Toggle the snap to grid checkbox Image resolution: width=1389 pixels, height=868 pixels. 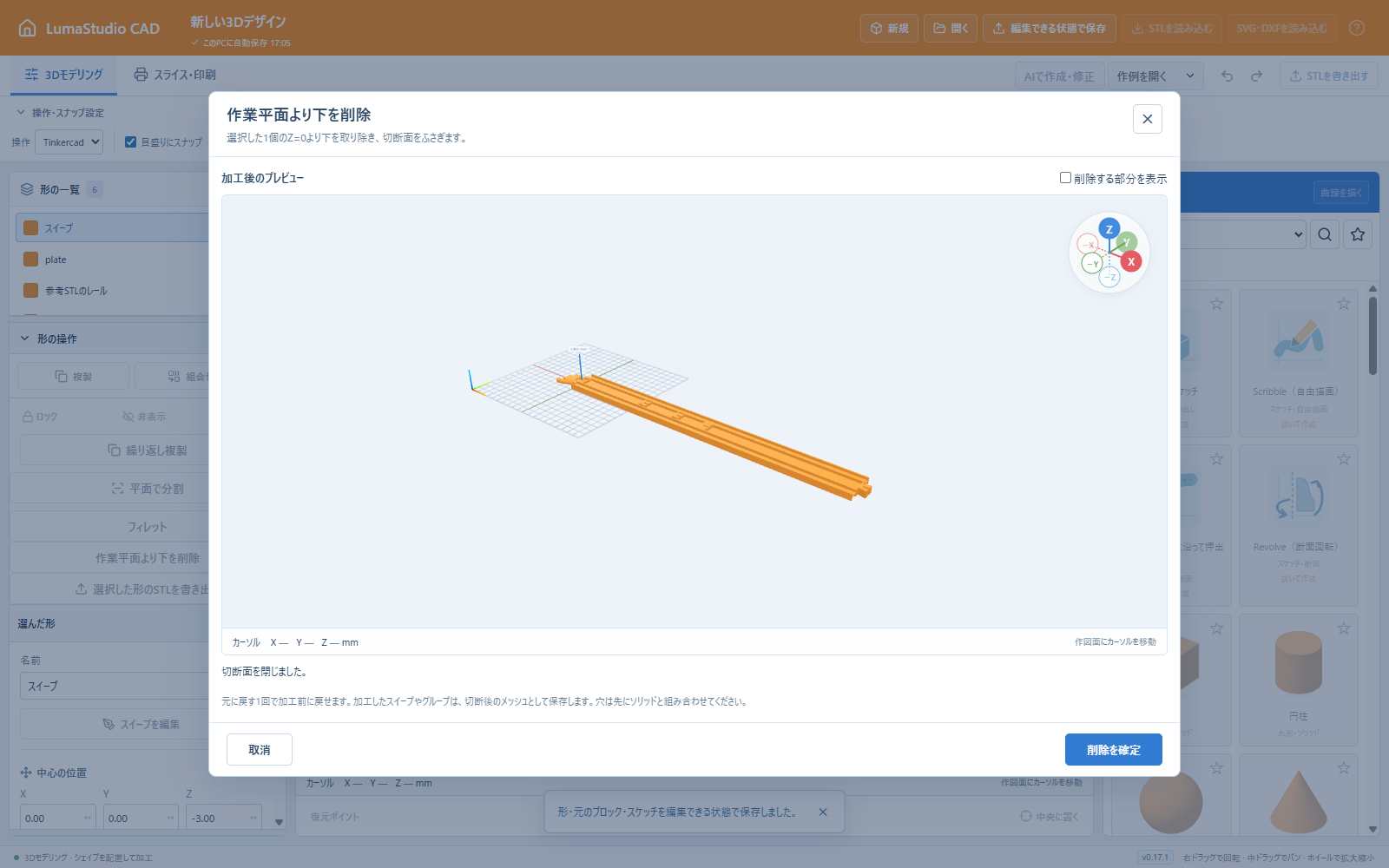point(130,141)
